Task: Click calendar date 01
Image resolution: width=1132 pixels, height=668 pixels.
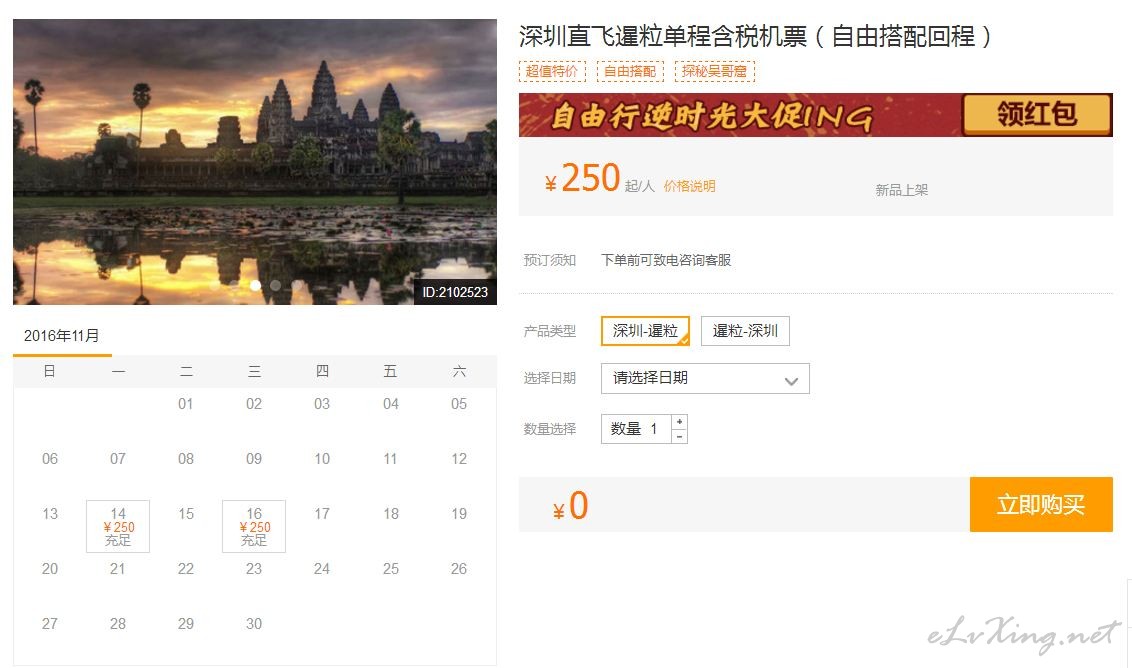Action: [186, 404]
